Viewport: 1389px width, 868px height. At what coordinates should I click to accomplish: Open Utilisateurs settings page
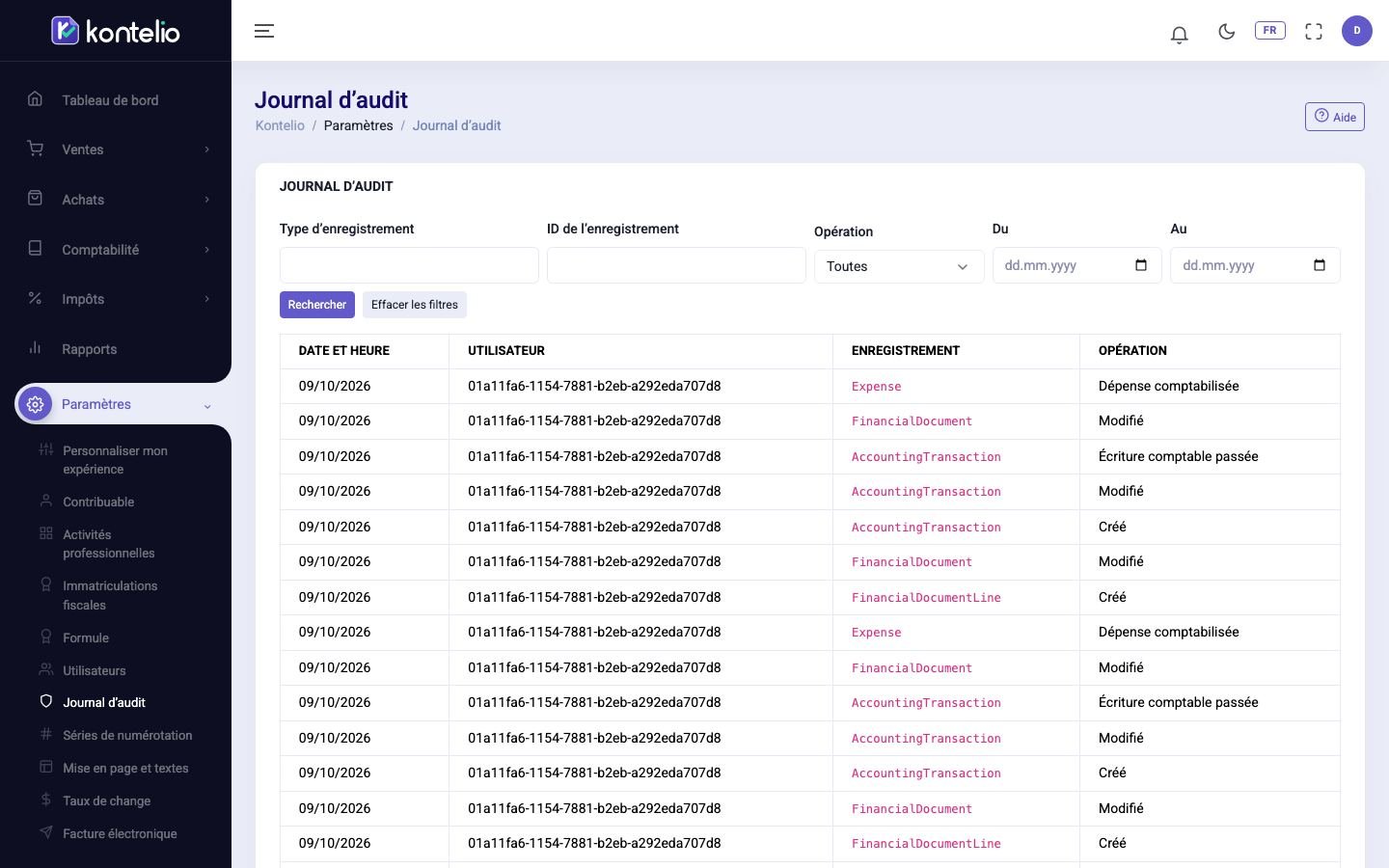(95, 670)
